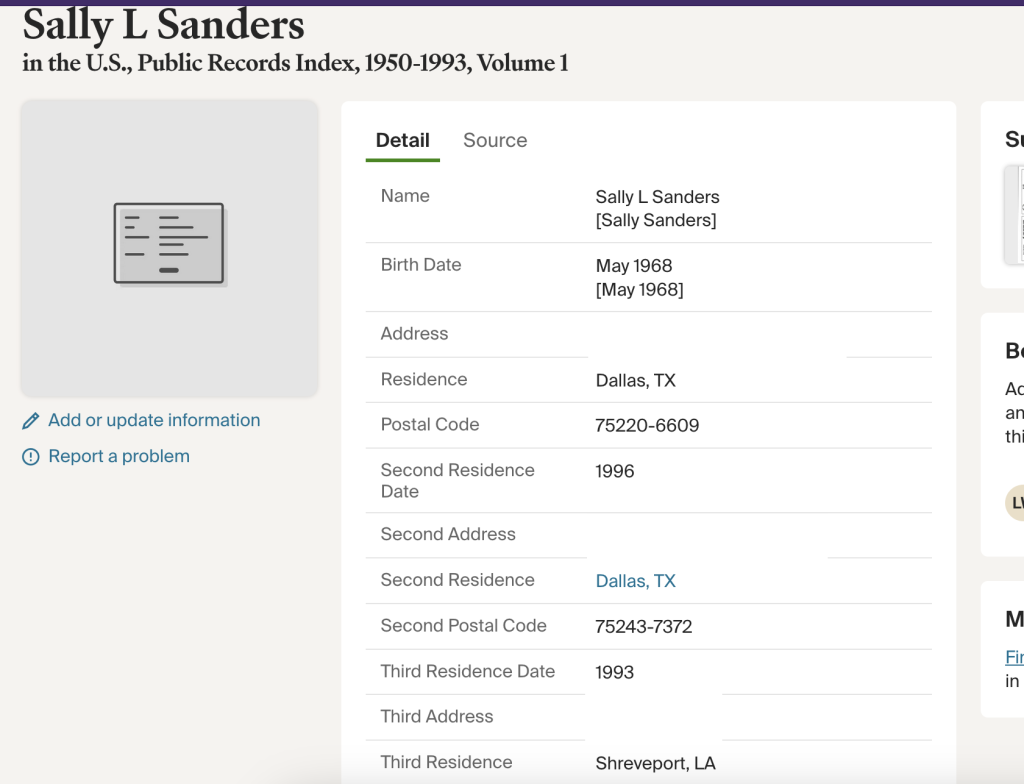Open the Add or update information link
This screenshot has height=784, width=1024.
[154, 420]
